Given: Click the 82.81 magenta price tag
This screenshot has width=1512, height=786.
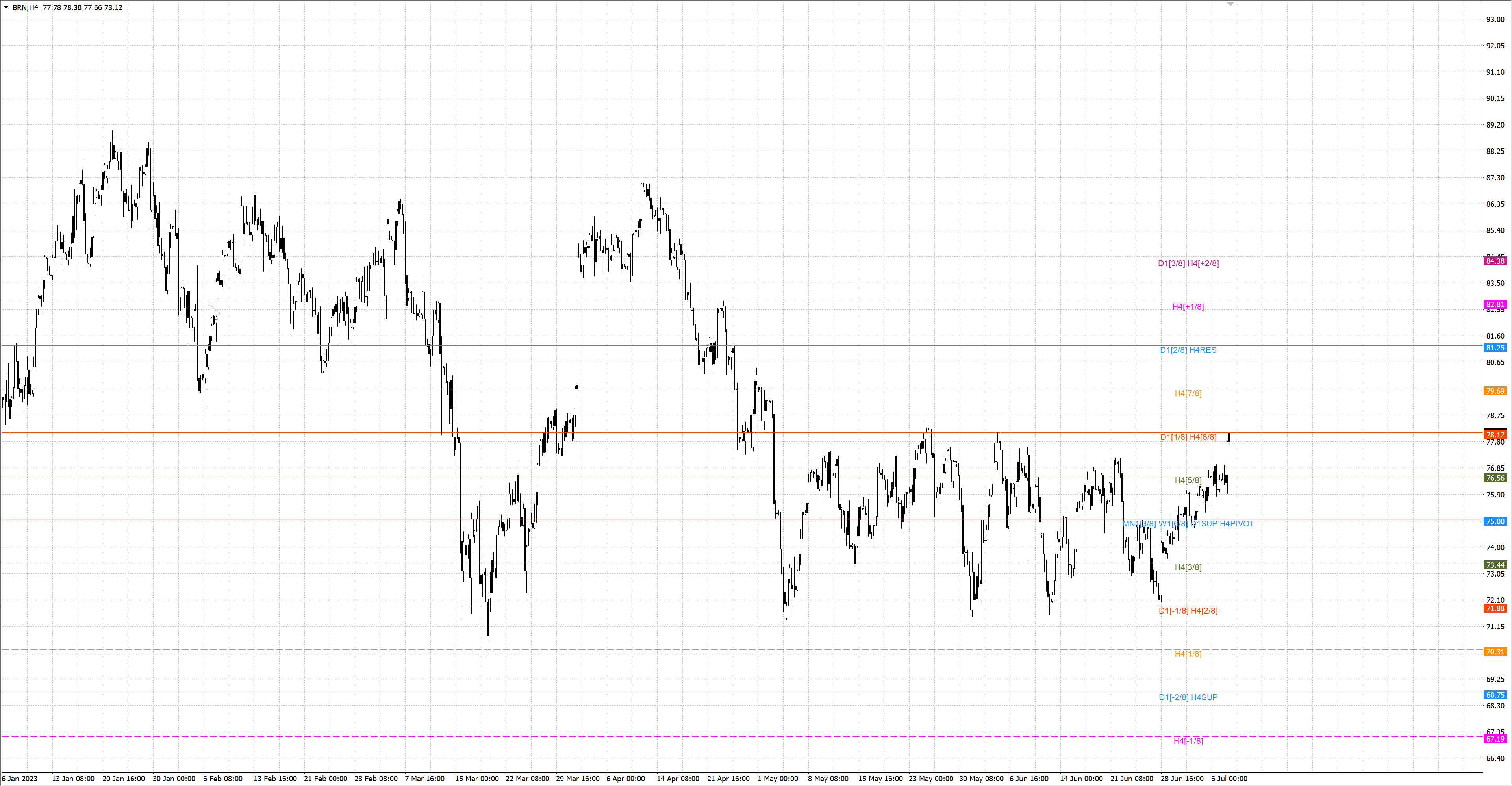Looking at the screenshot, I should (x=1495, y=305).
